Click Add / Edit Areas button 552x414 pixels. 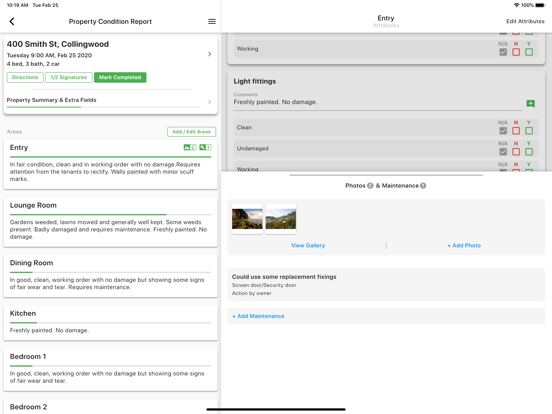[192, 132]
